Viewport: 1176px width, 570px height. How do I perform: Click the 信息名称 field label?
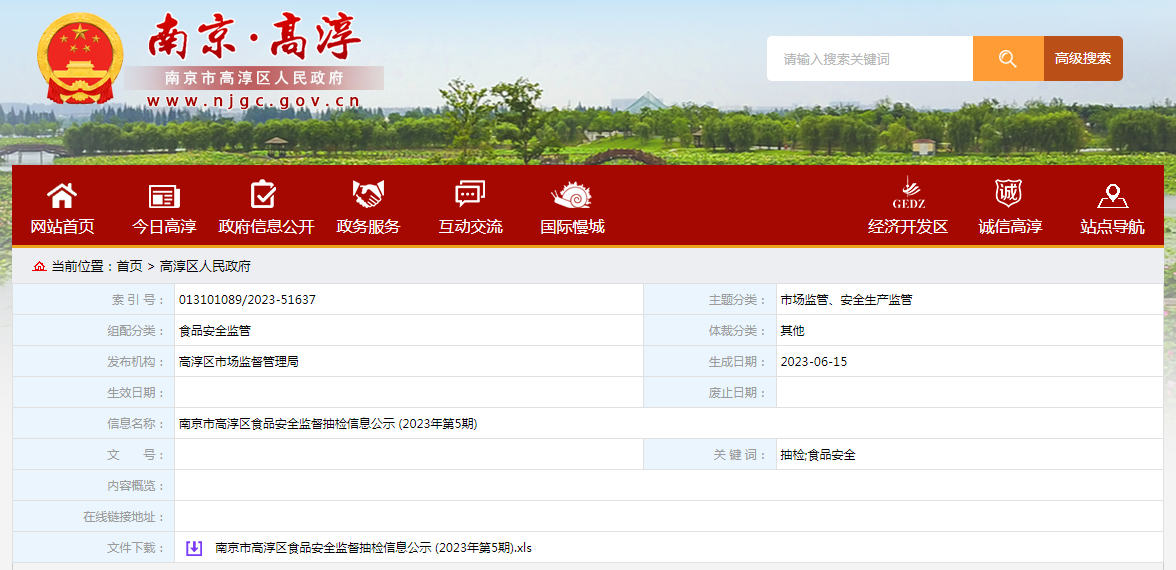point(136,424)
